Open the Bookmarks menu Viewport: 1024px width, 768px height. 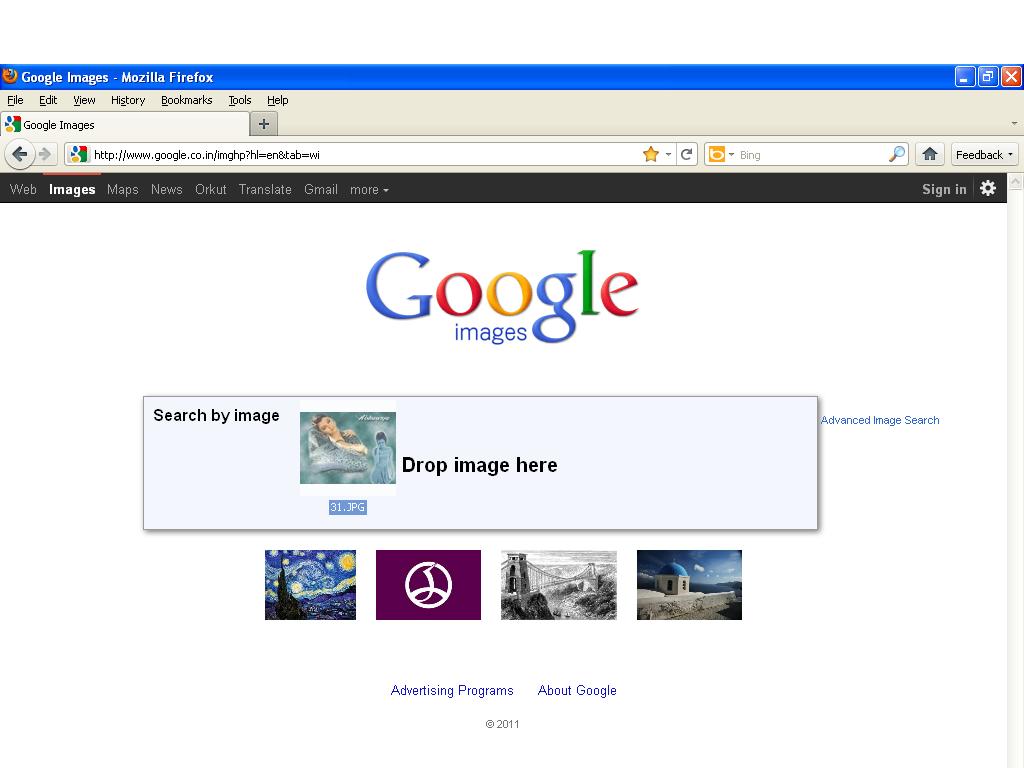[187, 100]
